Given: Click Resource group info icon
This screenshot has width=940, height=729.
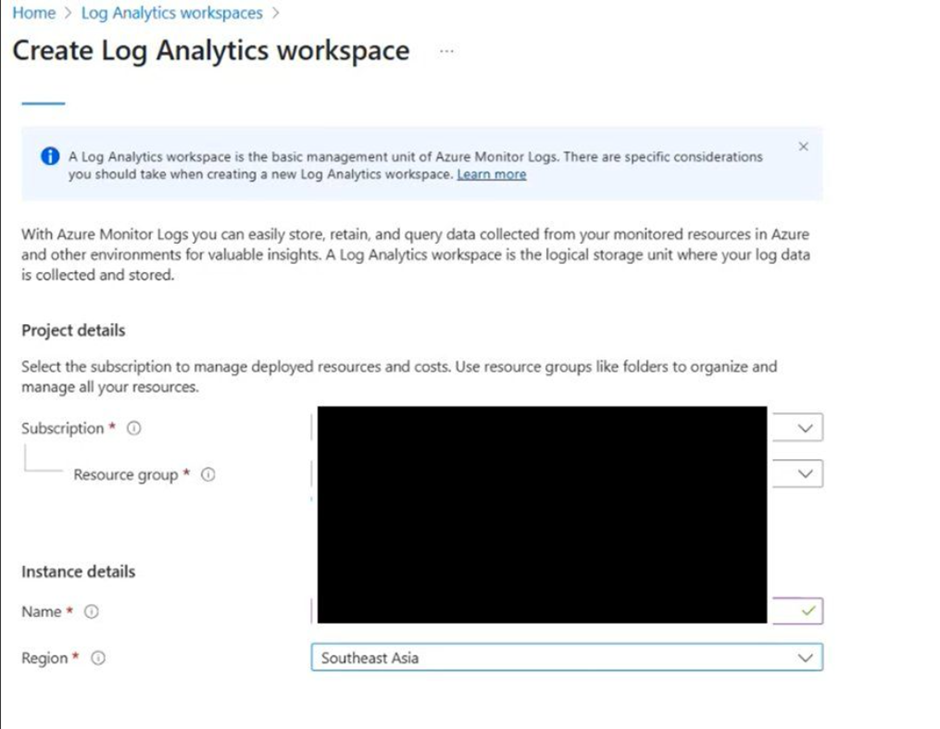Looking at the screenshot, I should (208, 475).
